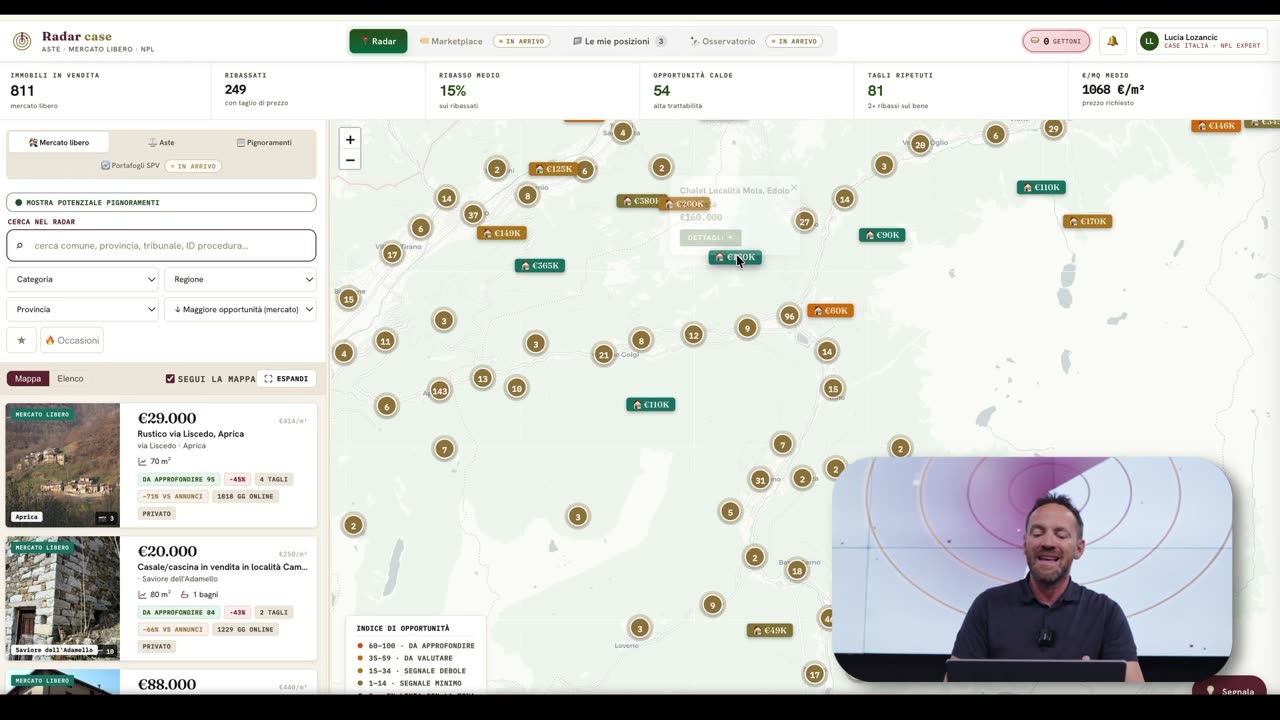Select the €365K property marker
Screen dimensions: 1280x720
point(540,265)
